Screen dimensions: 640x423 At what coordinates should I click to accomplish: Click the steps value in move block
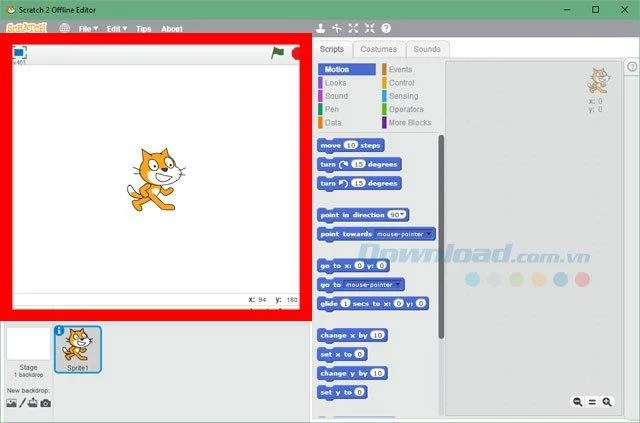pos(351,145)
